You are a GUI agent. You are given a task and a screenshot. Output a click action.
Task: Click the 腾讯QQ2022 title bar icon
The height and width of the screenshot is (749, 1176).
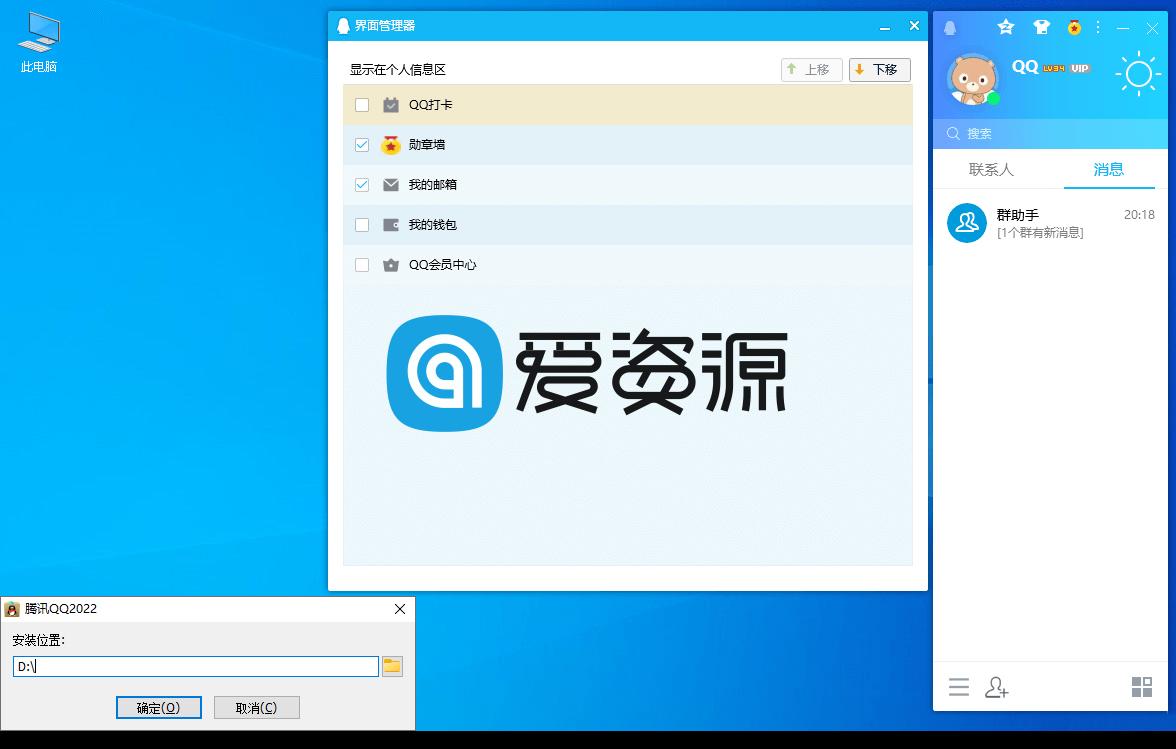pos(12,610)
